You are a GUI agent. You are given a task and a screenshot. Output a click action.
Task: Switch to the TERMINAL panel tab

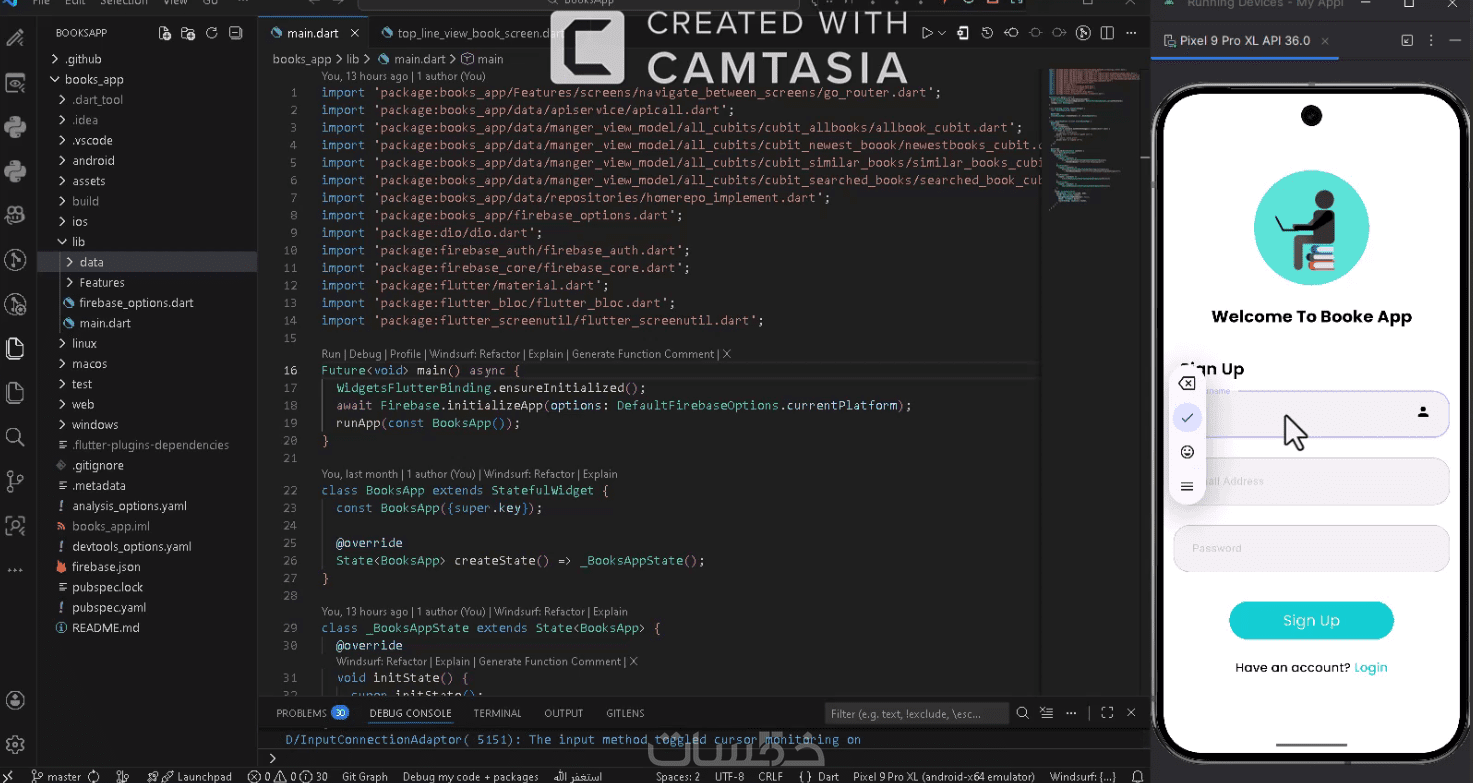pos(497,713)
